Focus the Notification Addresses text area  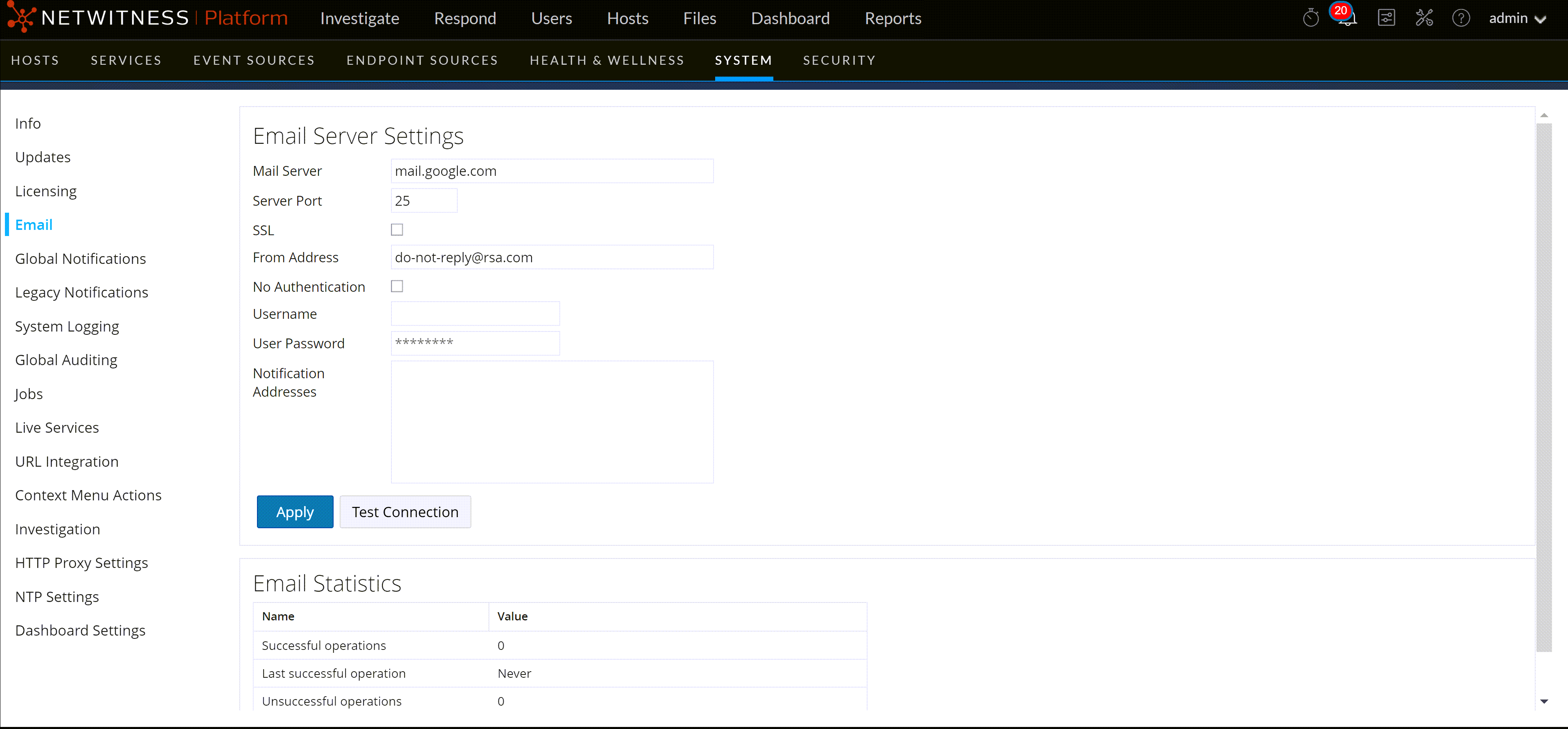pyautogui.click(x=552, y=422)
